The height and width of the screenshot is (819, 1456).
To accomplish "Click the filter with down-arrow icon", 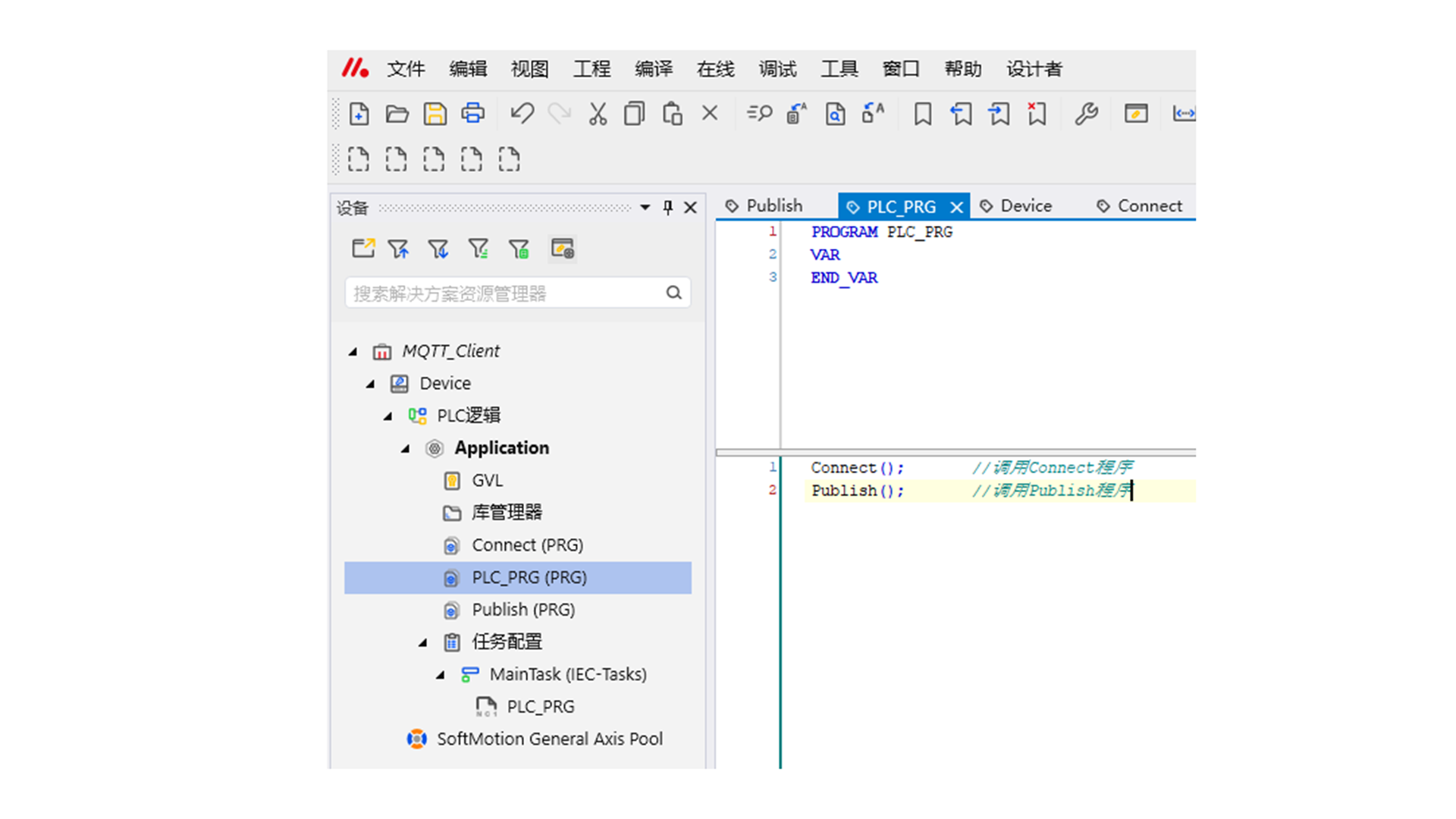I will [x=438, y=249].
